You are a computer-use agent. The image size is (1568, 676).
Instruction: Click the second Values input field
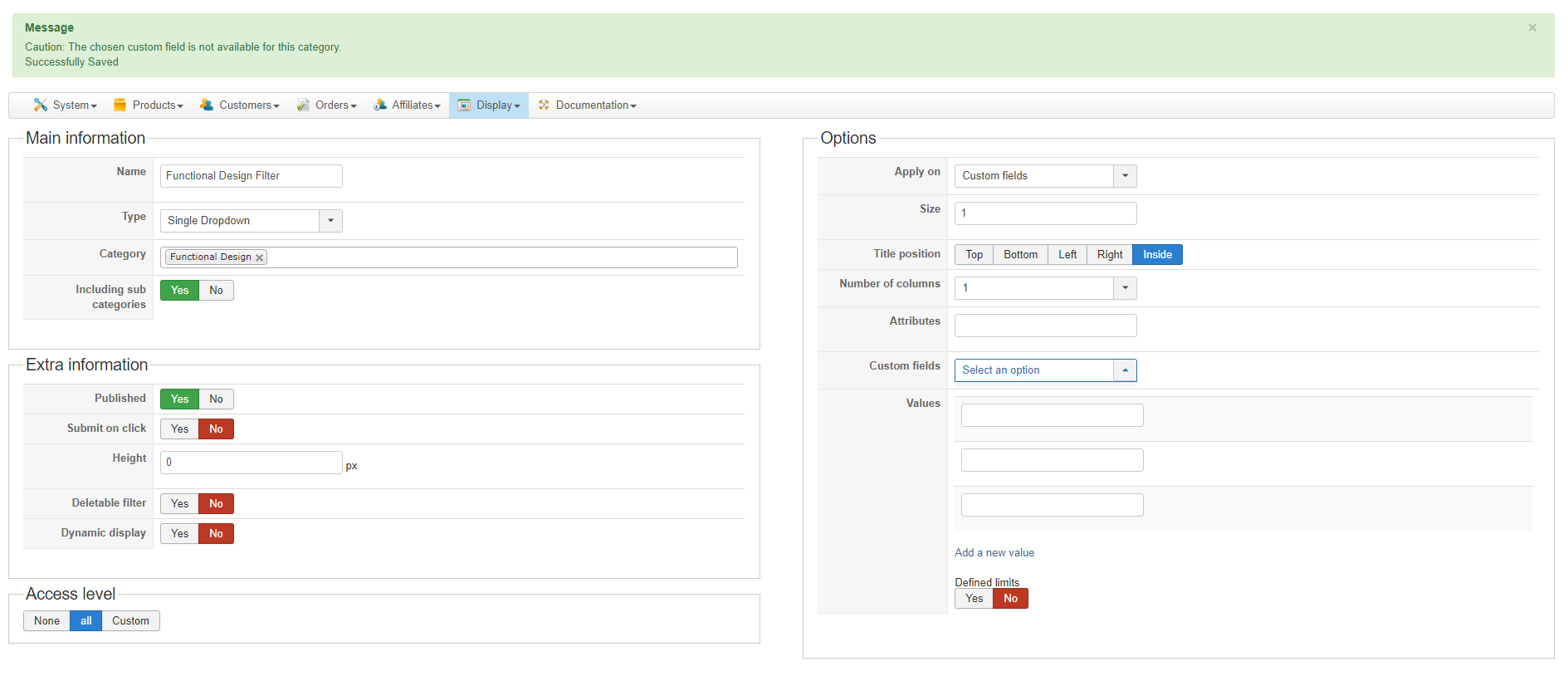tap(1052, 459)
